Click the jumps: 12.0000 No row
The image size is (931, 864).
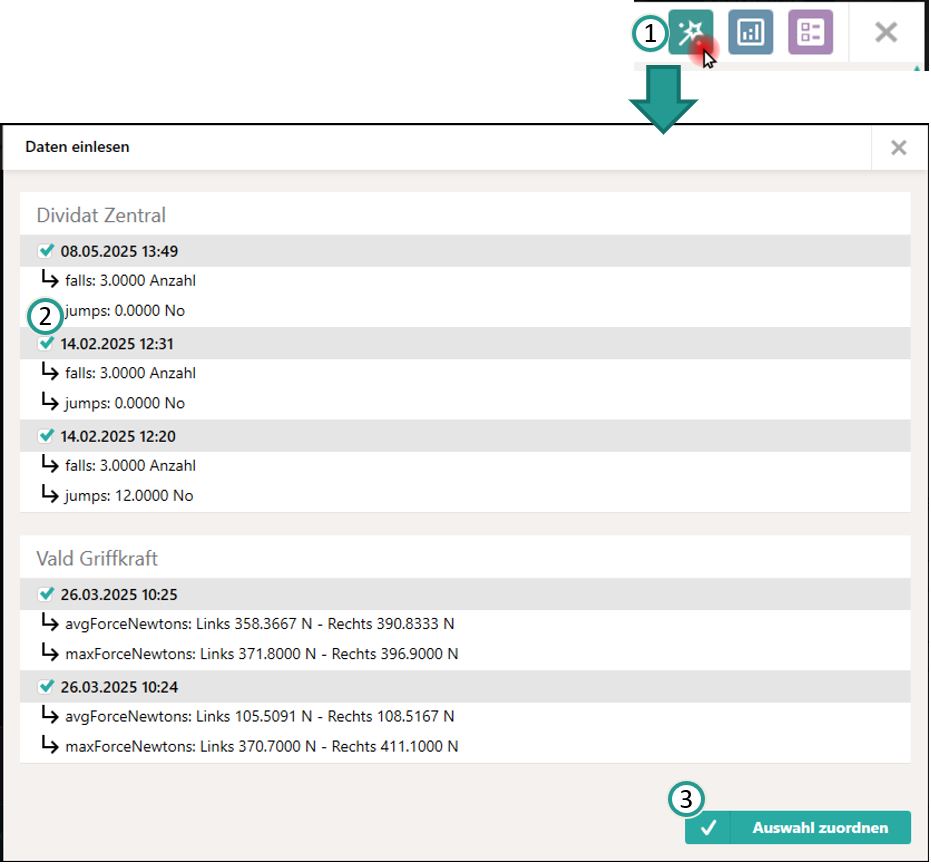click(129, 496)
